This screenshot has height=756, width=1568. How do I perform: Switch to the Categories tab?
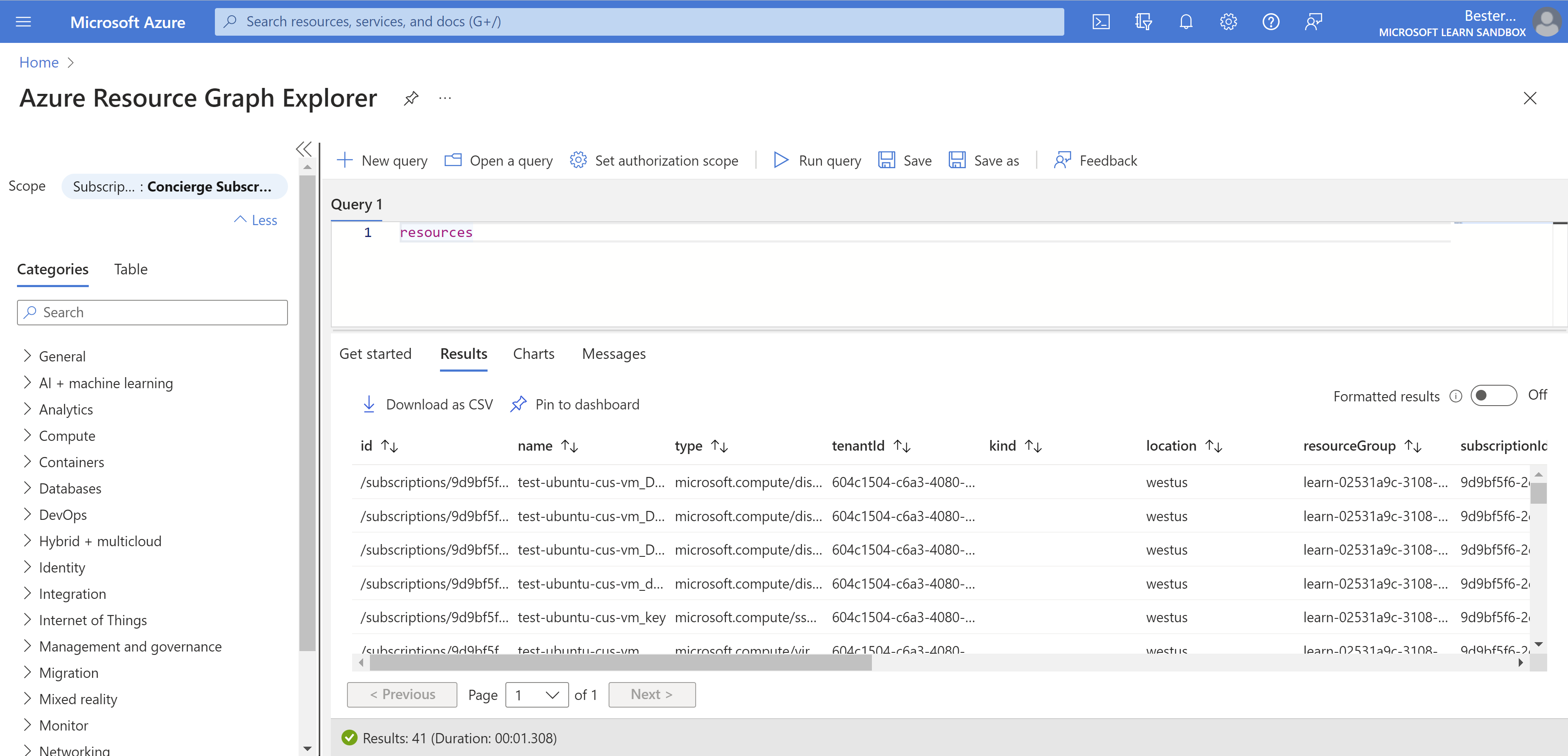click(53, 269)
